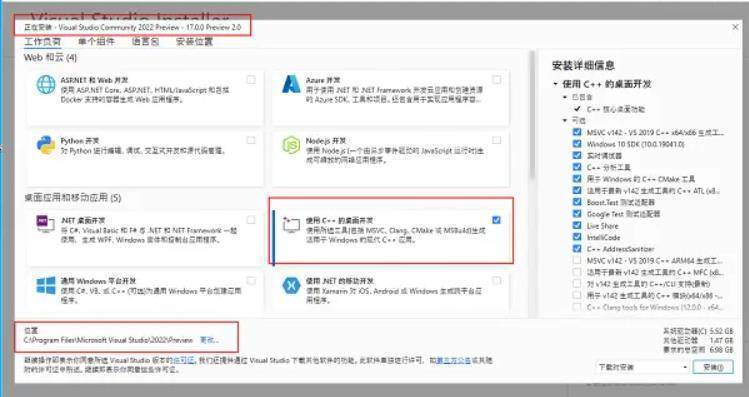Screen dimensions: 749x397
Task: Check the Node.js development workload box
Action: pos(497,140)
